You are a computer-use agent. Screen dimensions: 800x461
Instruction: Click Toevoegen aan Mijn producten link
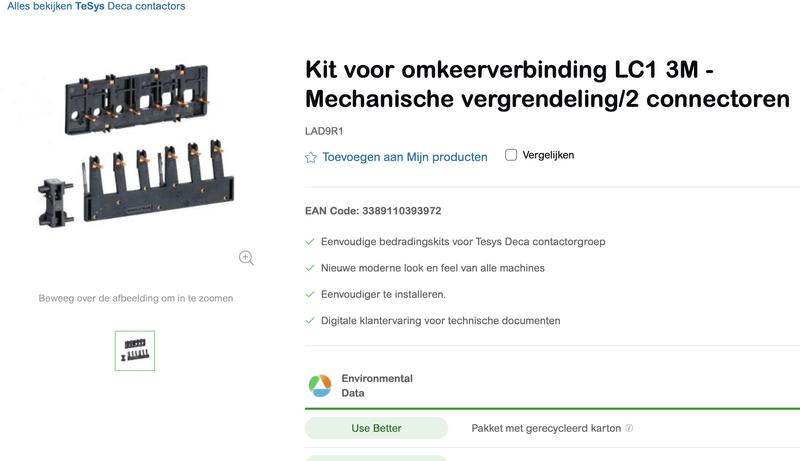[404, 157]
